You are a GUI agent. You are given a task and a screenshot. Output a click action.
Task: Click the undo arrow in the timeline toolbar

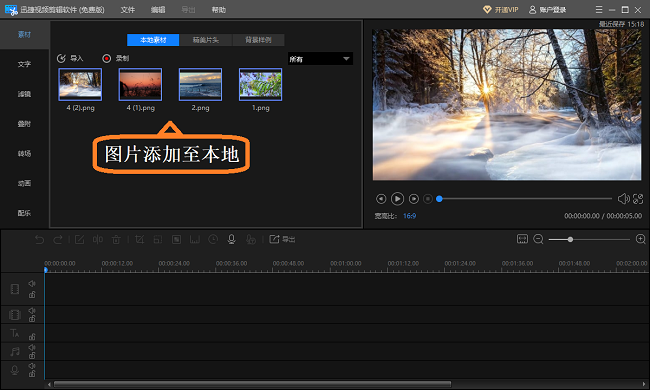39,240
